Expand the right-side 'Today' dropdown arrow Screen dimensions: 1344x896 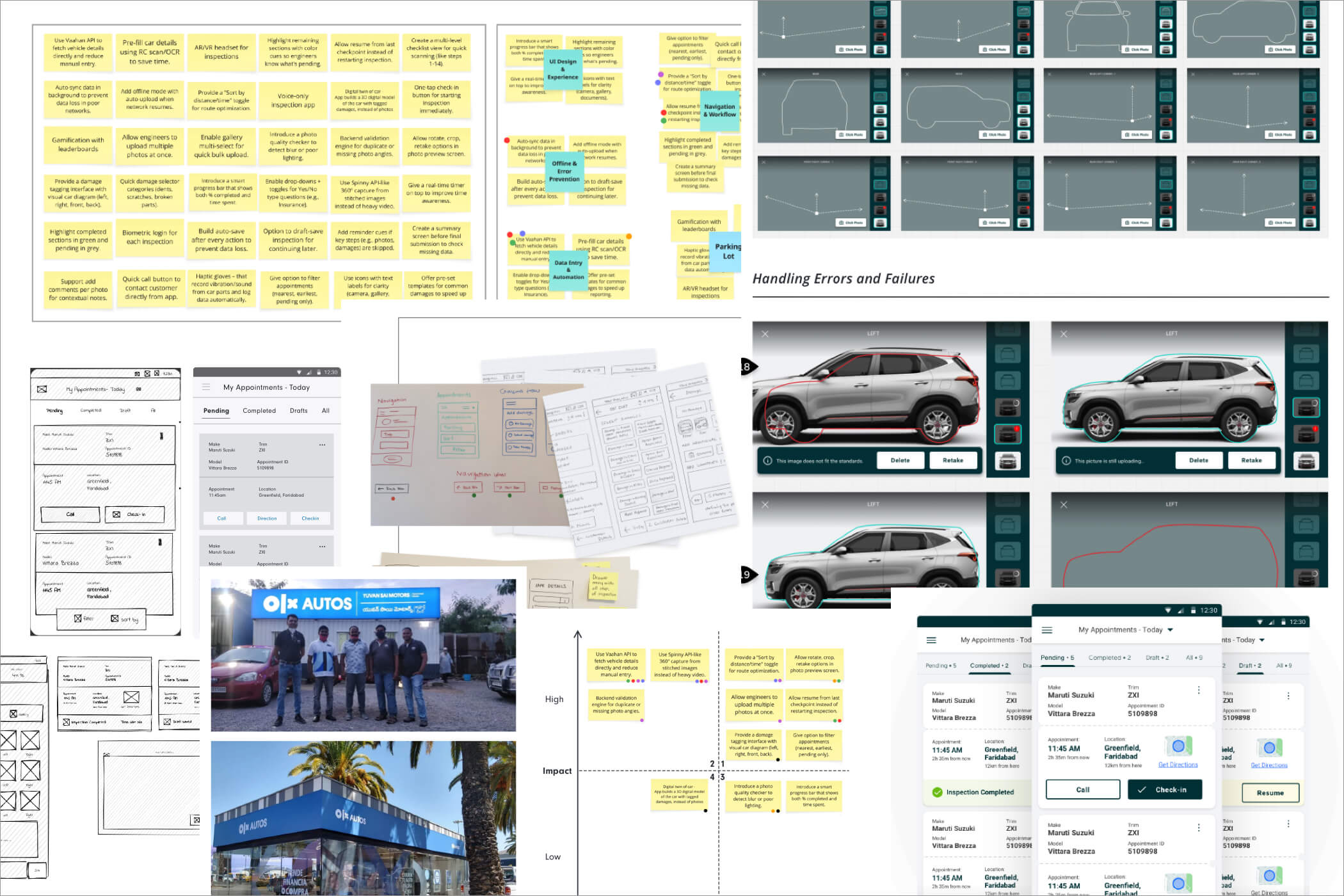pos(1262,640)
